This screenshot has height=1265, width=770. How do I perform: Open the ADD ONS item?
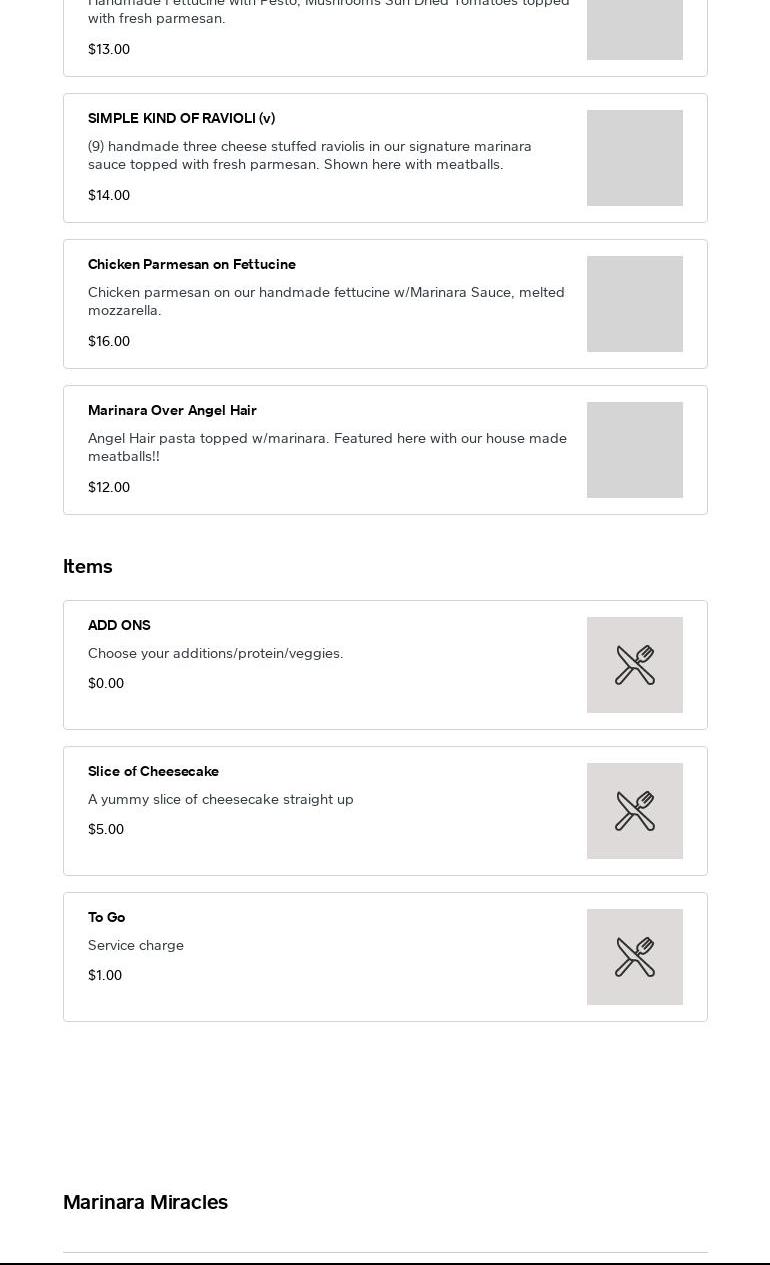119,625
